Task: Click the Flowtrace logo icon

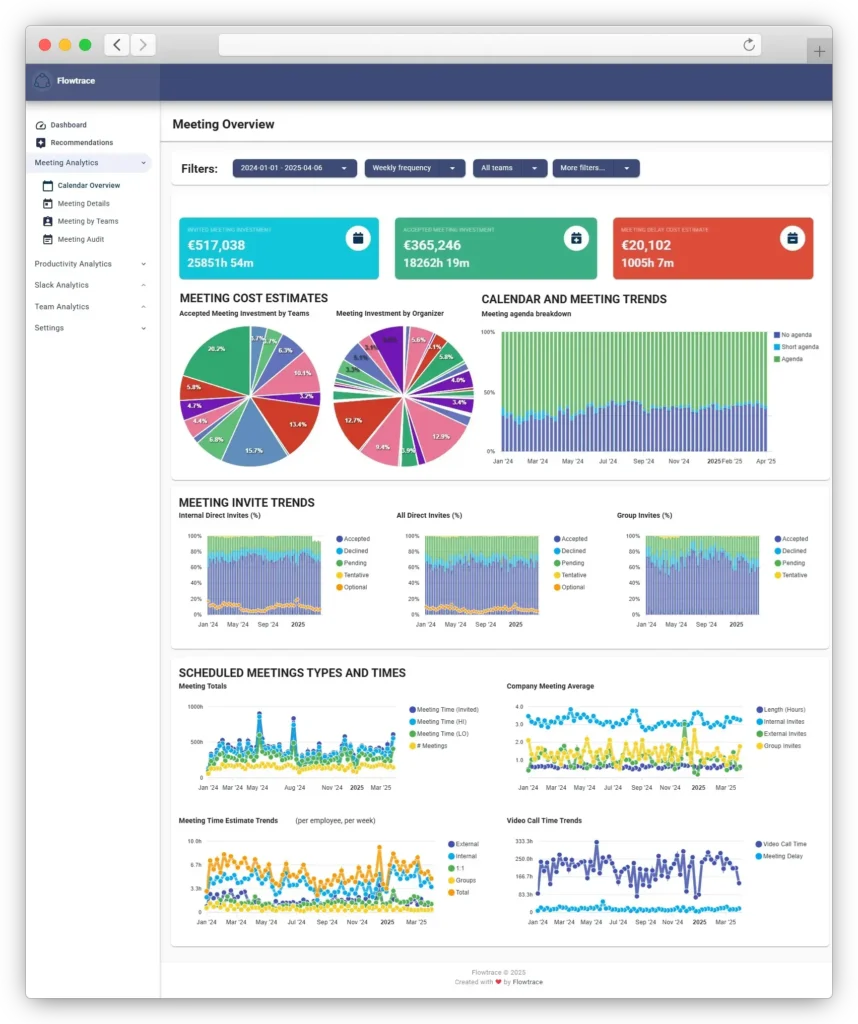Action: click(x=42, y=81)
